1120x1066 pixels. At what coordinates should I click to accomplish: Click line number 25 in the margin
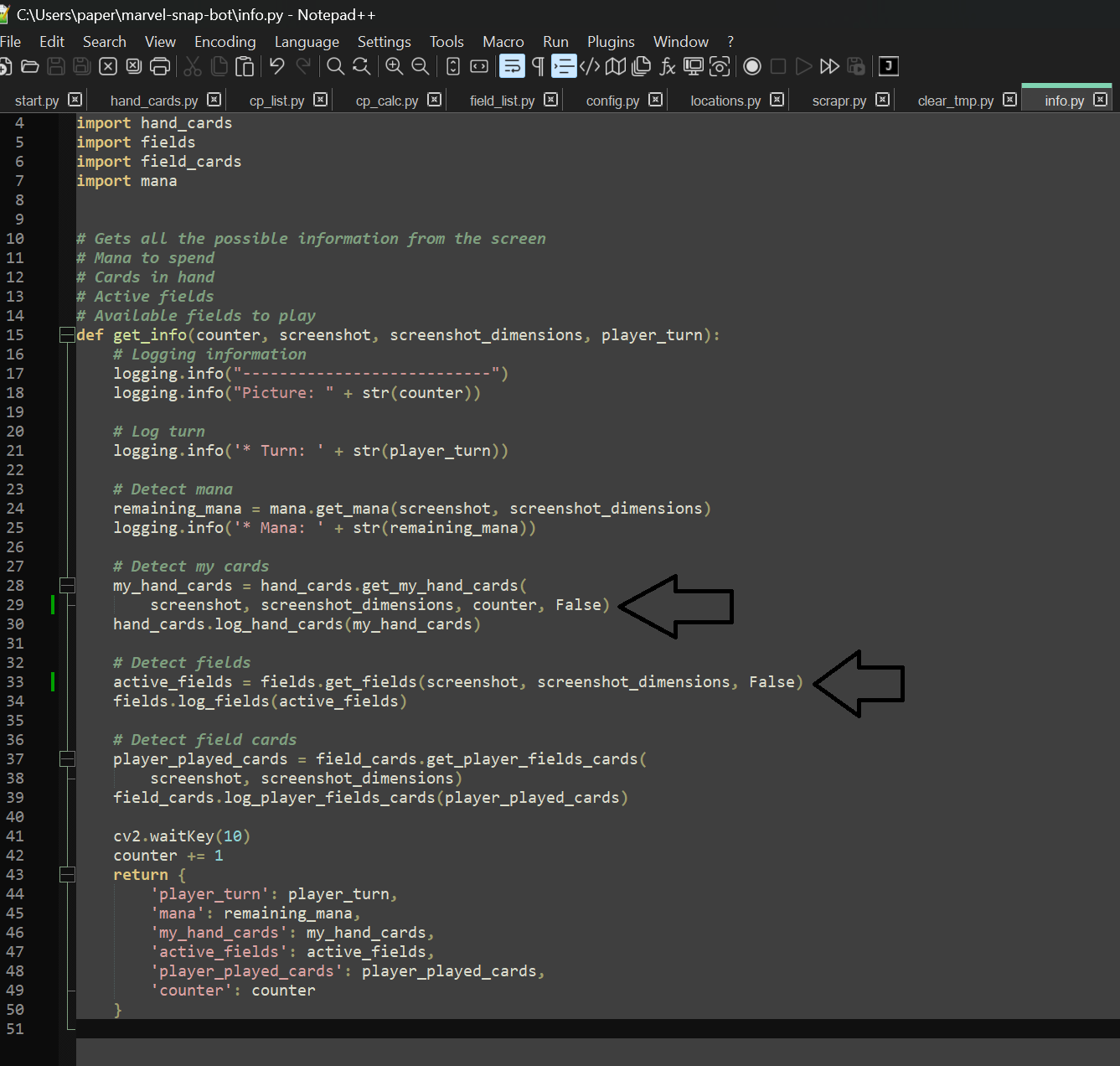[15, 528]
